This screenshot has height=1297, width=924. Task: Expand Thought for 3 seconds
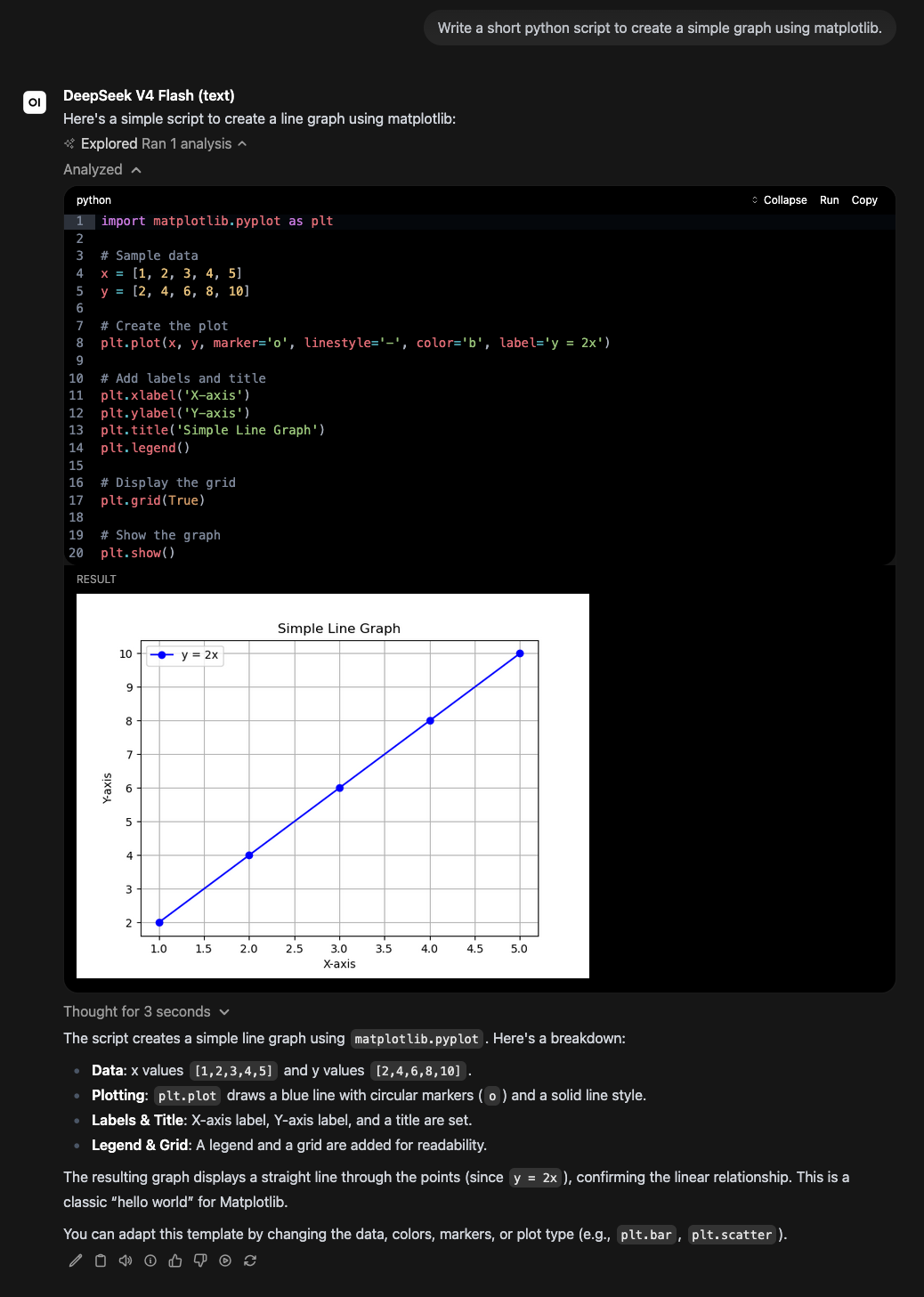(147, 1011)
